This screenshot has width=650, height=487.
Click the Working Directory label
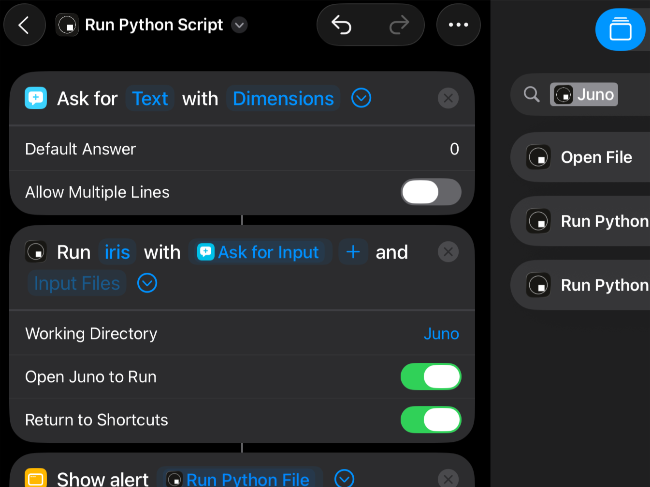tap(91, 334)
